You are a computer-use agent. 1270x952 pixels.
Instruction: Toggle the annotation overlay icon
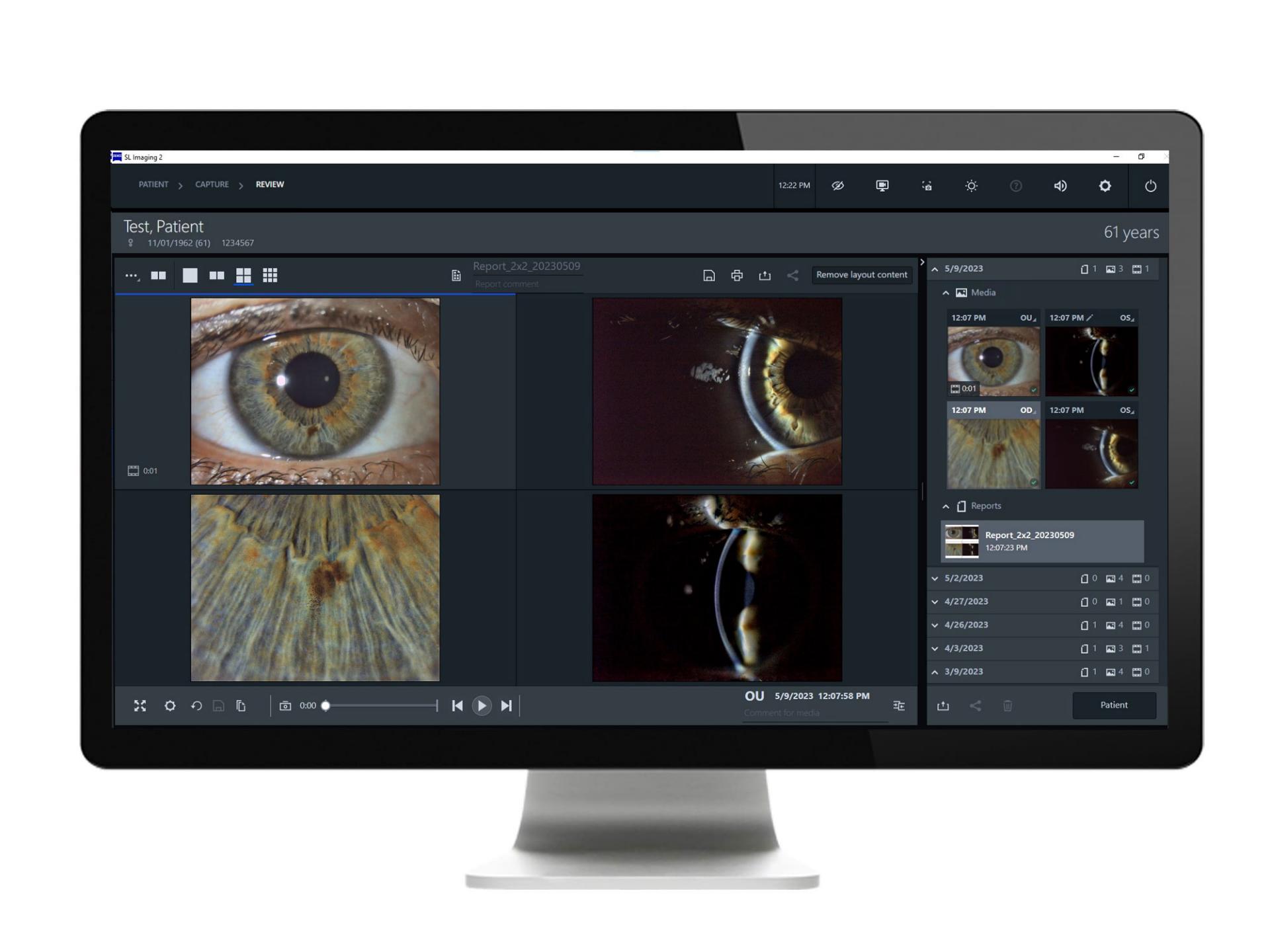(x=839, y=184)
